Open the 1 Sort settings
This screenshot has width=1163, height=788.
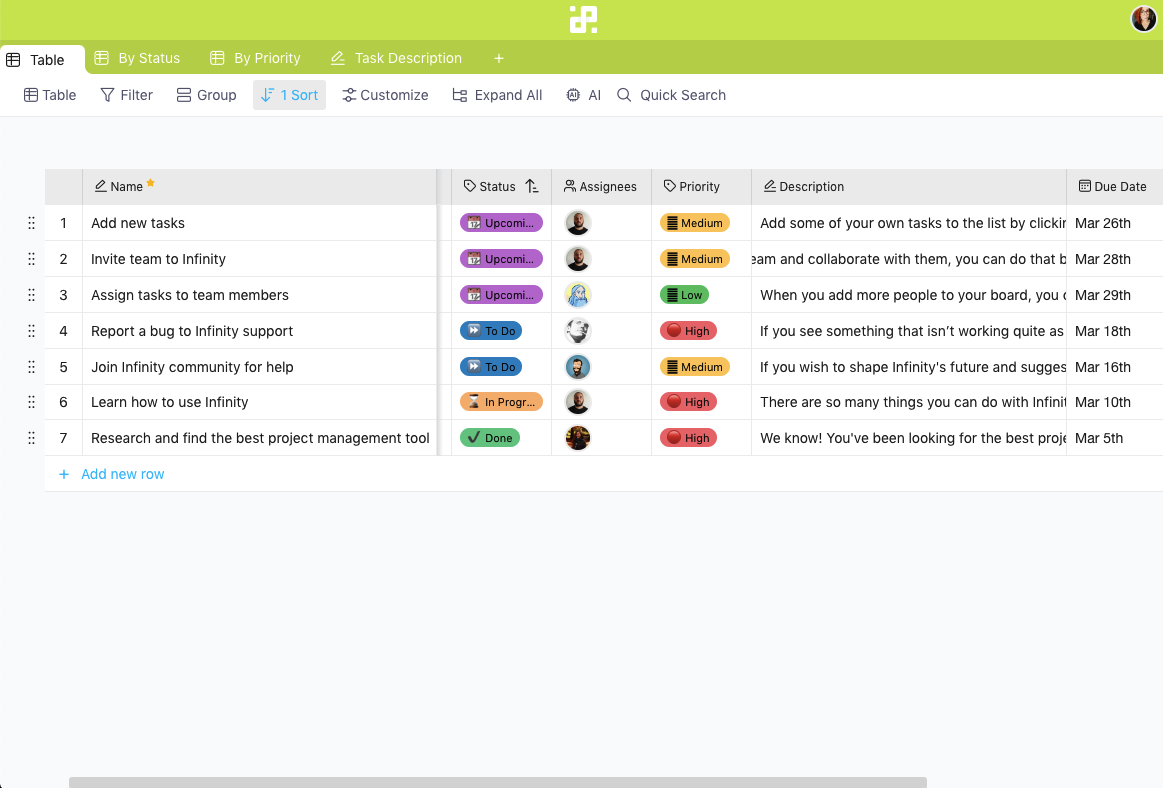coord(289,95)
